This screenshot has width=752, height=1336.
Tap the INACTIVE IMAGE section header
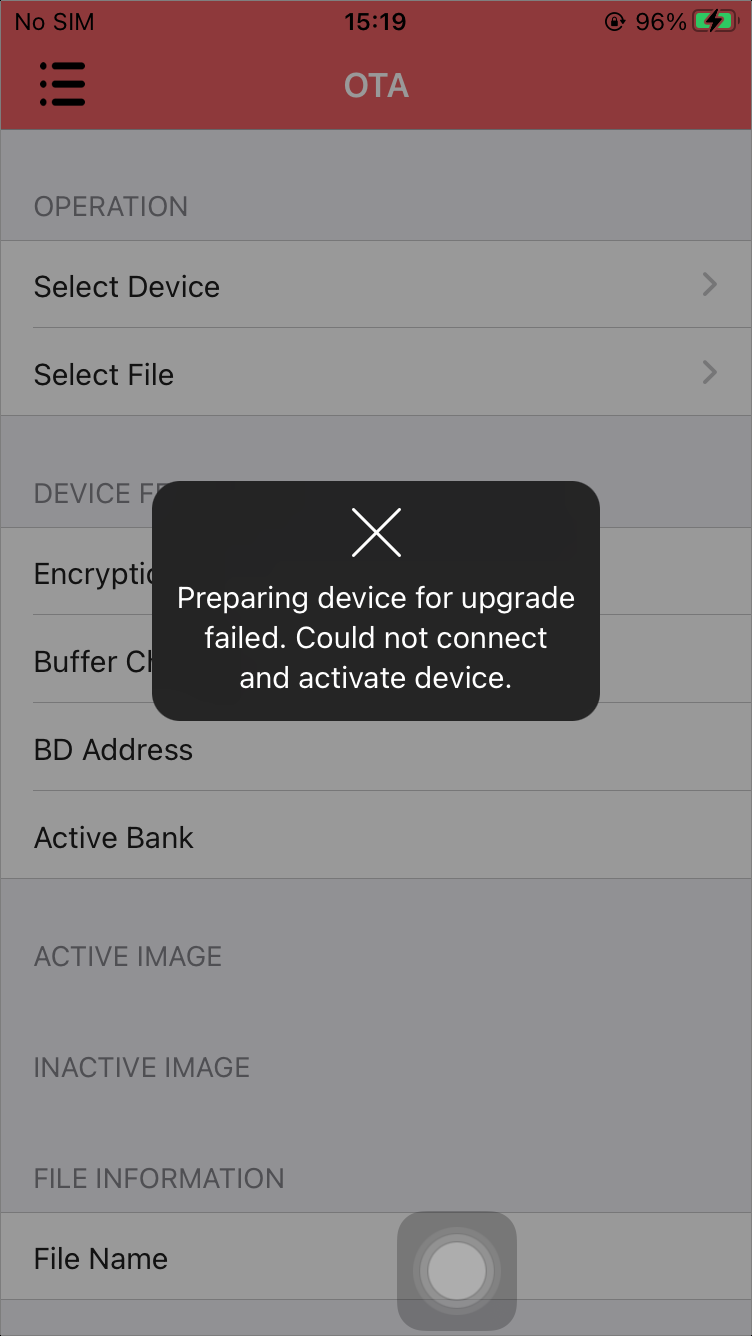point(142,1067)
